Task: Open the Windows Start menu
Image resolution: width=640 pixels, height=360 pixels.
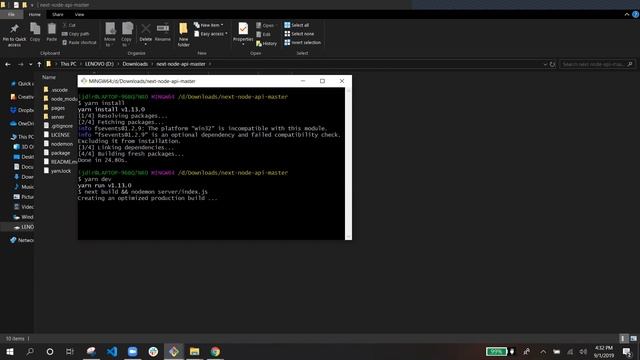Action: coord(10,351)
